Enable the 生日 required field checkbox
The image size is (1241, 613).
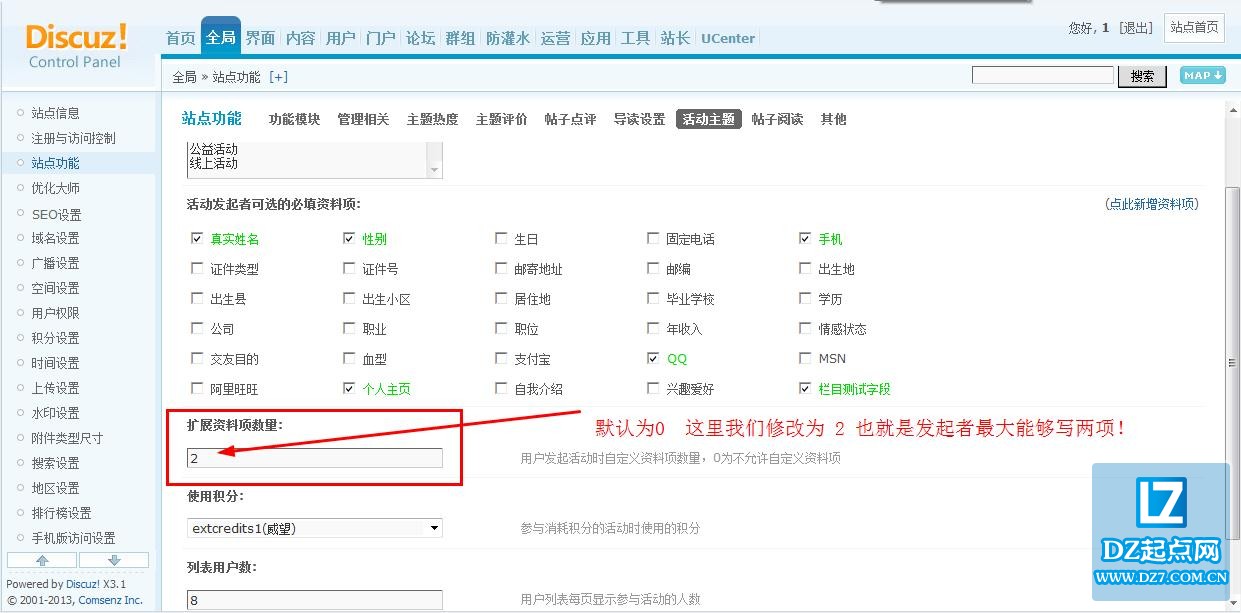[x=501, y=239]
